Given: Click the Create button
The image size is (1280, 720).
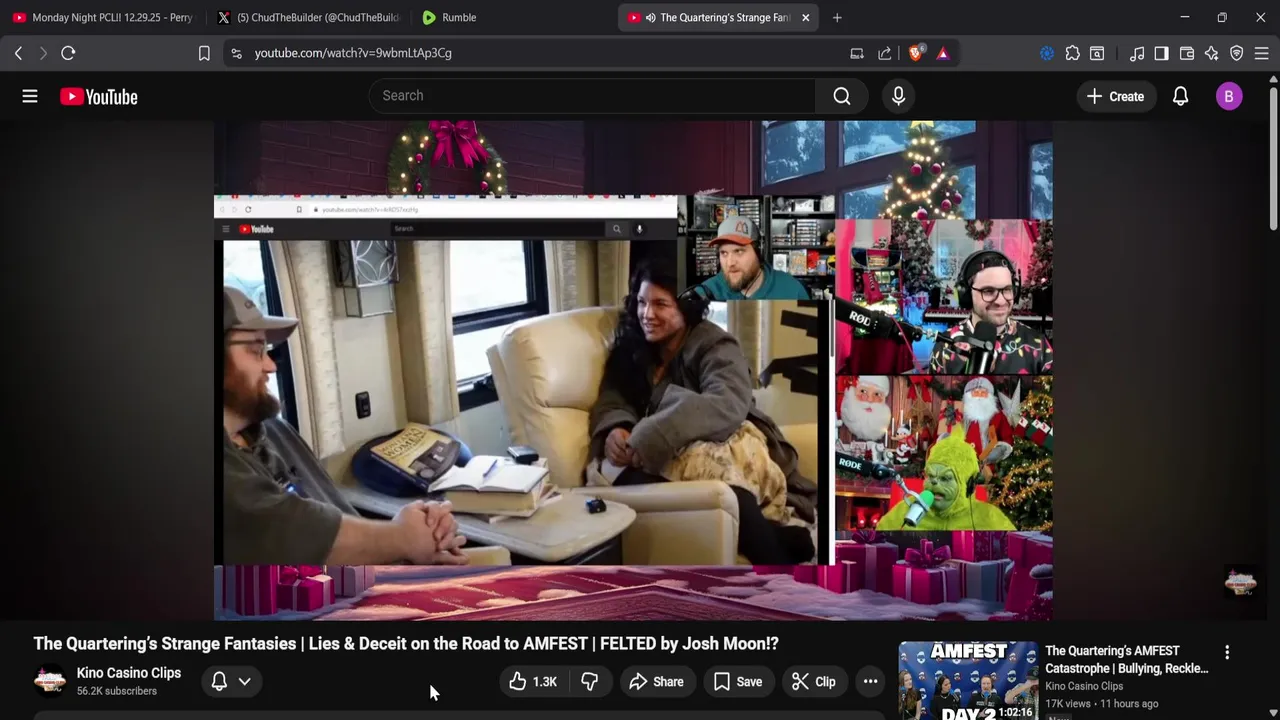Looking at the screenshot, I should pos(1115,96).
